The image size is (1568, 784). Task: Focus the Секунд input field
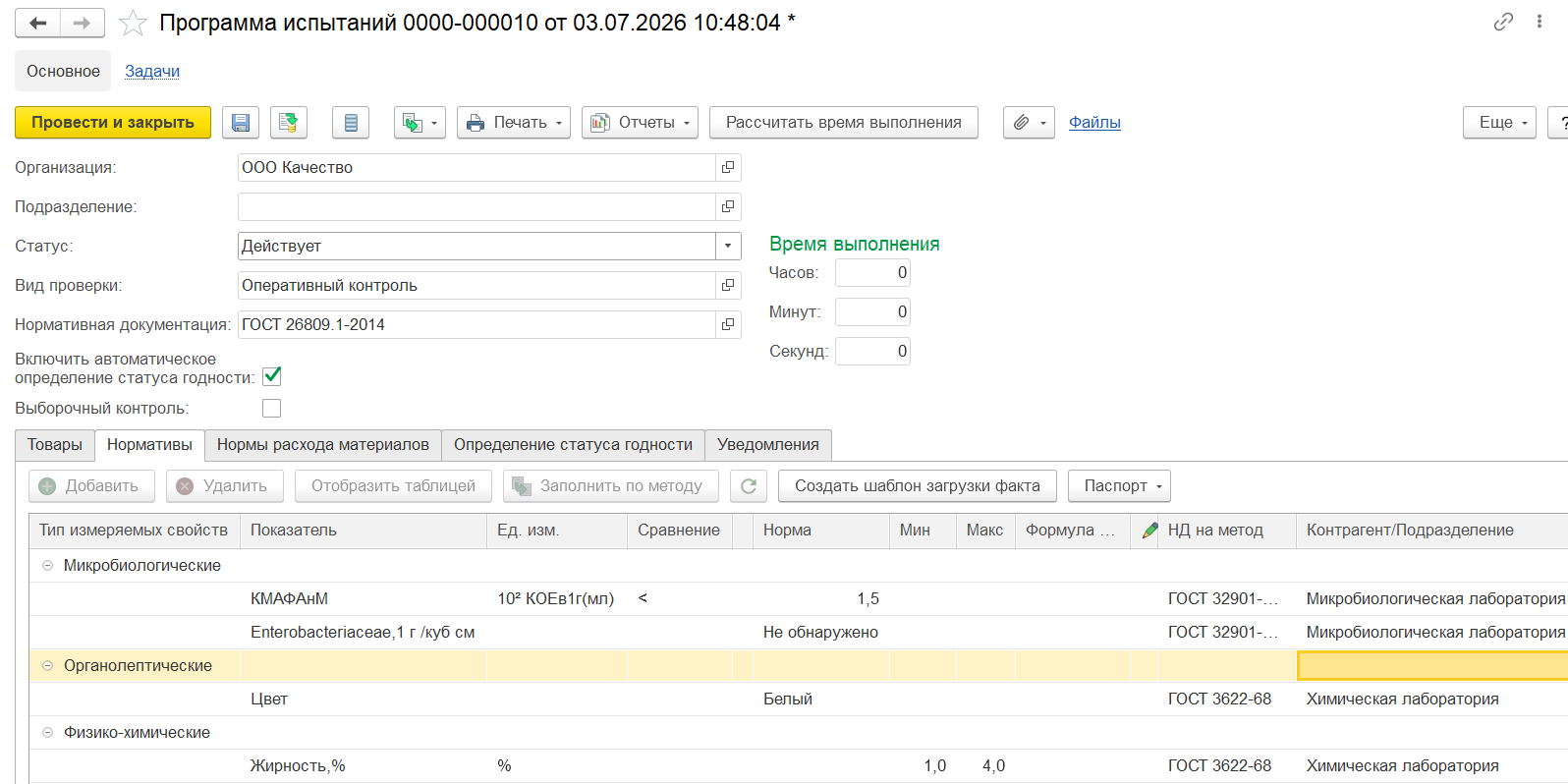pos(872,352)
